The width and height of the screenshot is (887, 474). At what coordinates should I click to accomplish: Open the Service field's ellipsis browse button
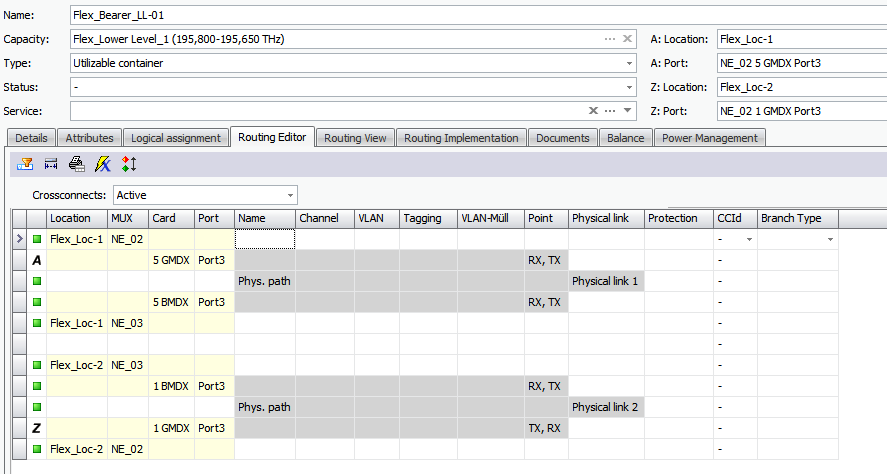pos(610,111)
